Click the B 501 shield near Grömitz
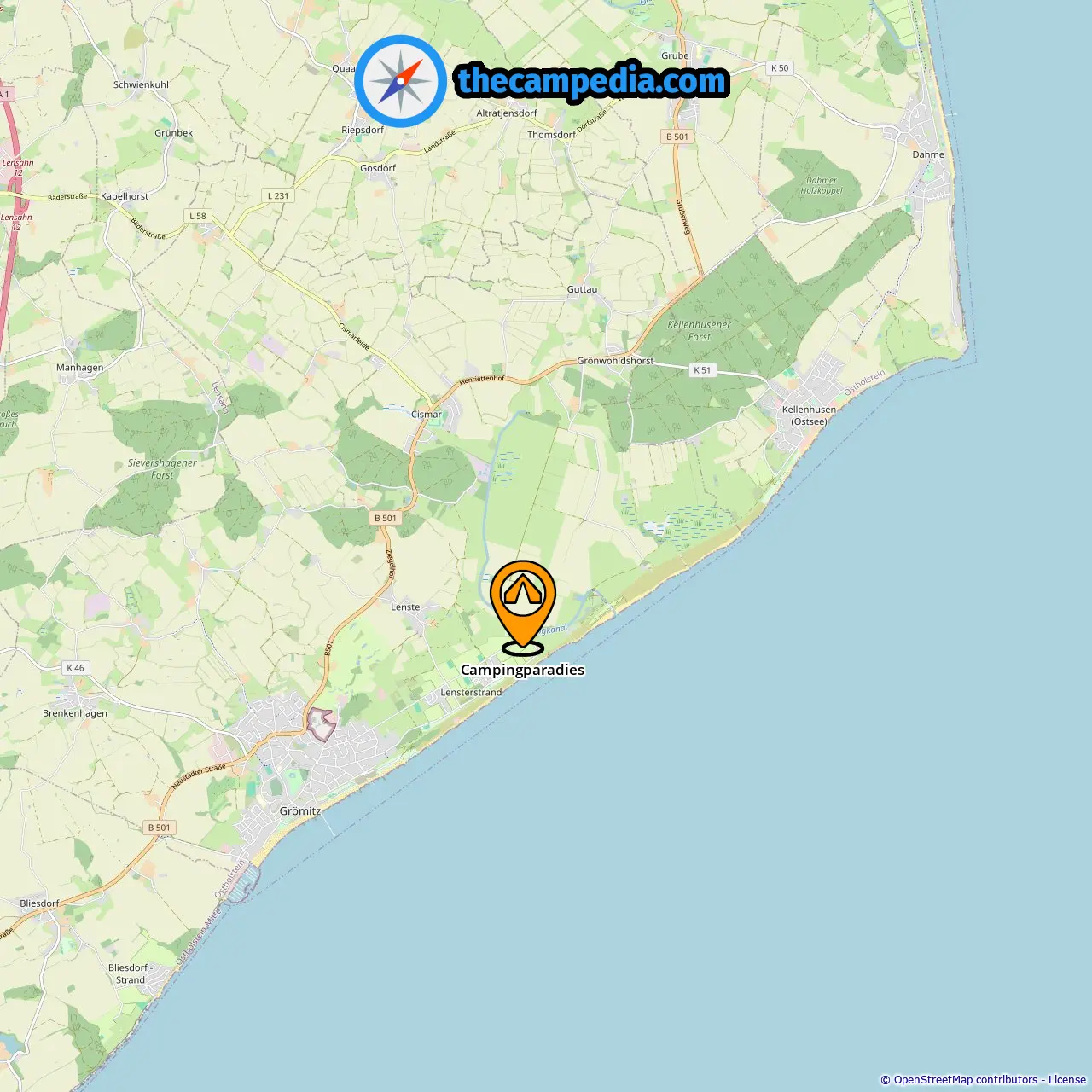 159,828
